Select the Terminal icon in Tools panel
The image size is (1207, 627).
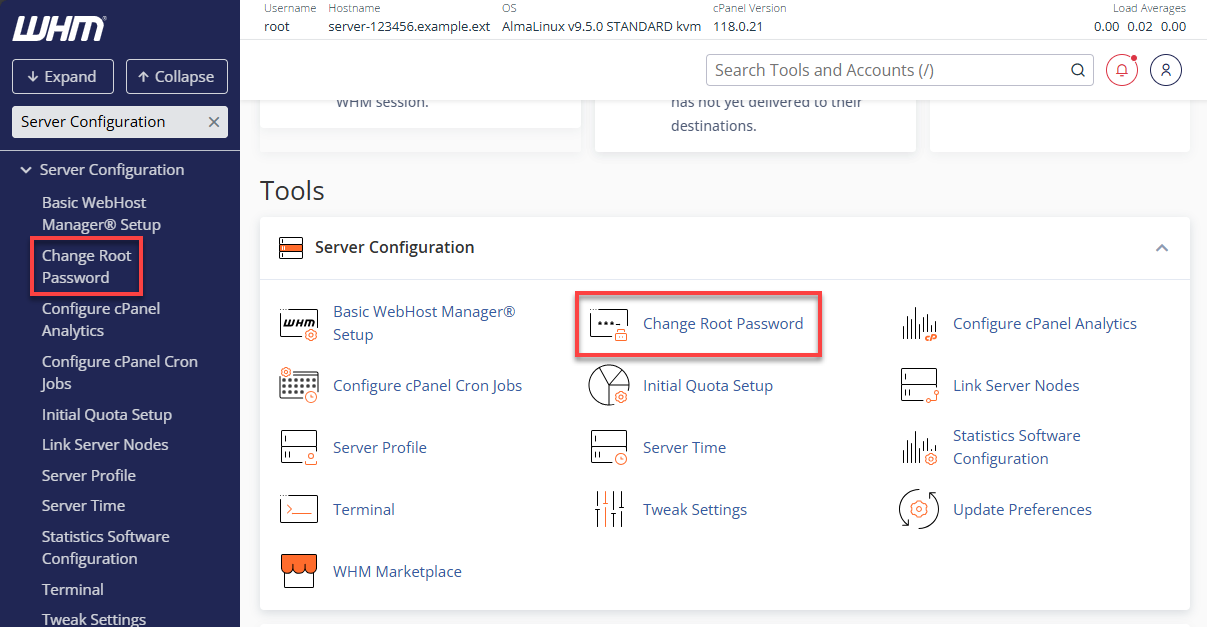click(299, 509)
